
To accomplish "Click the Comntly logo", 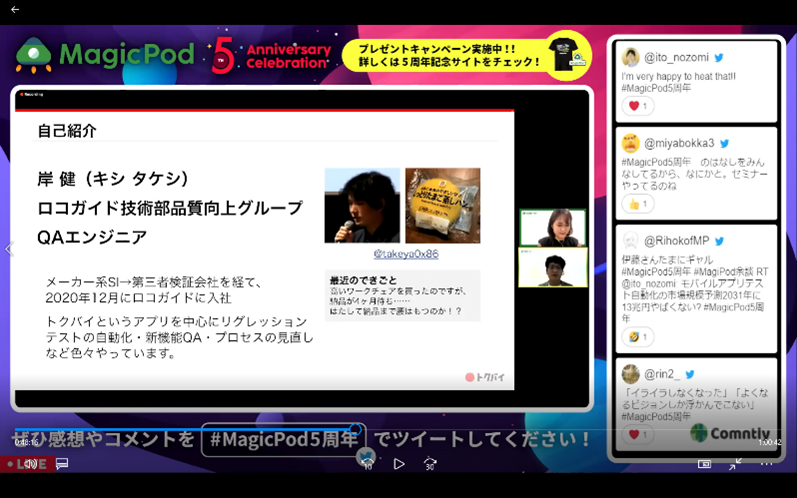I will [x=730, y=433].
